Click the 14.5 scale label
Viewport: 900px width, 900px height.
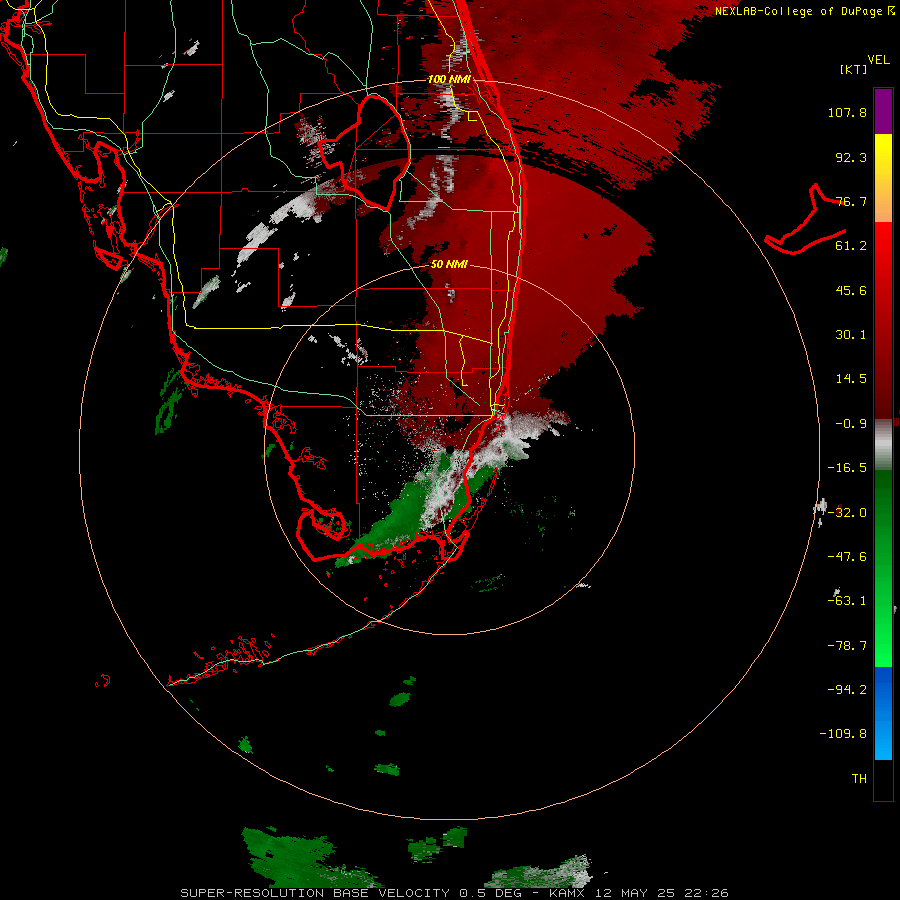851,379
